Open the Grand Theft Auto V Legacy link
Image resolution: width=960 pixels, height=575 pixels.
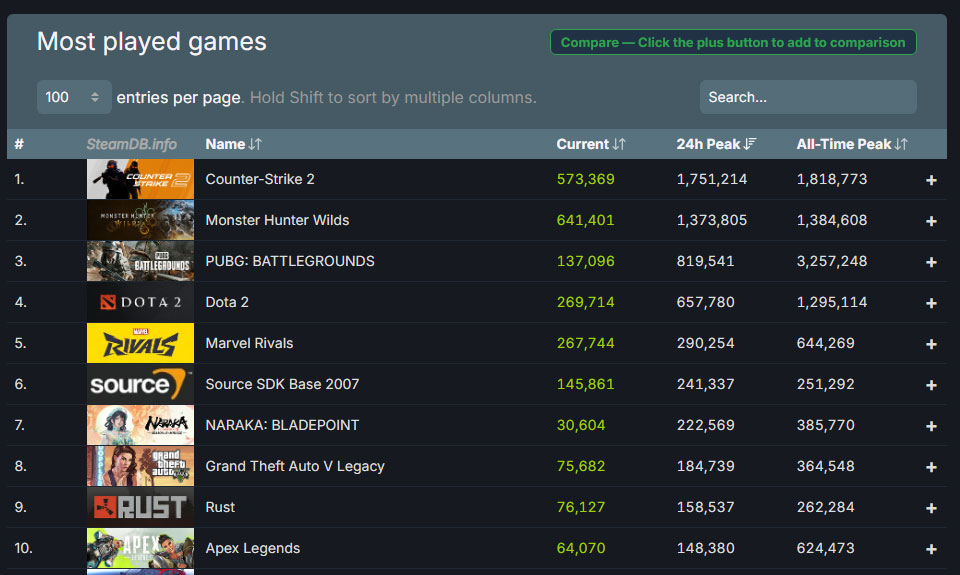click(x=294, y=466)
